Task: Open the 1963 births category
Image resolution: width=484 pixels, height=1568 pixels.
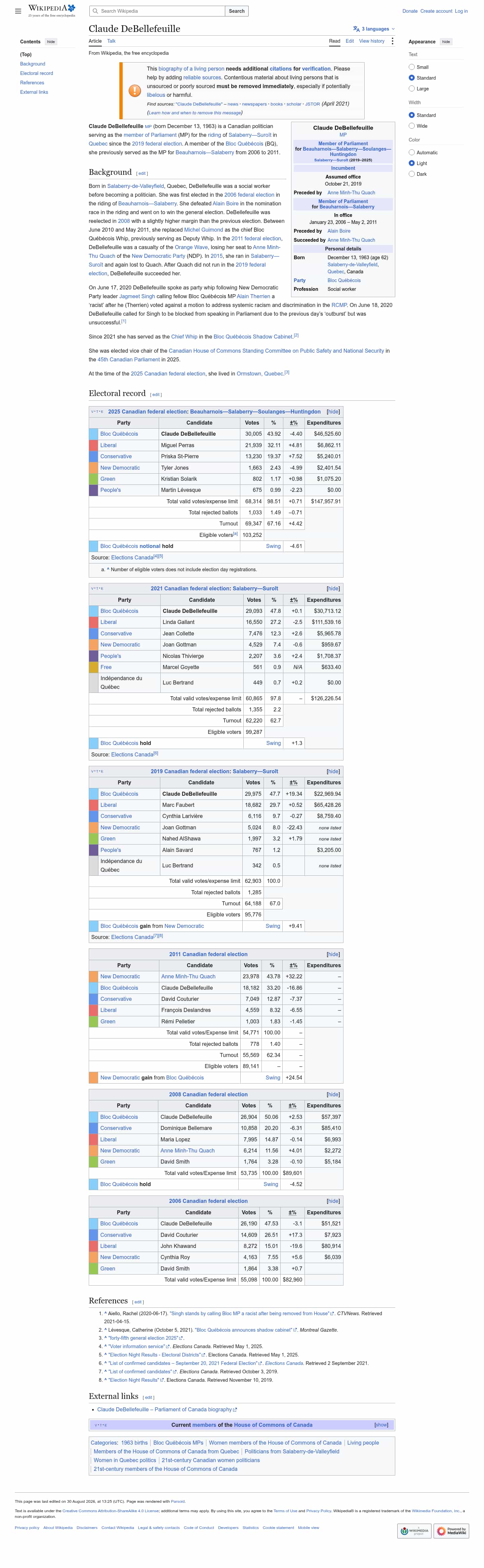Action: pyautogui.click(x=134, y=1443)
